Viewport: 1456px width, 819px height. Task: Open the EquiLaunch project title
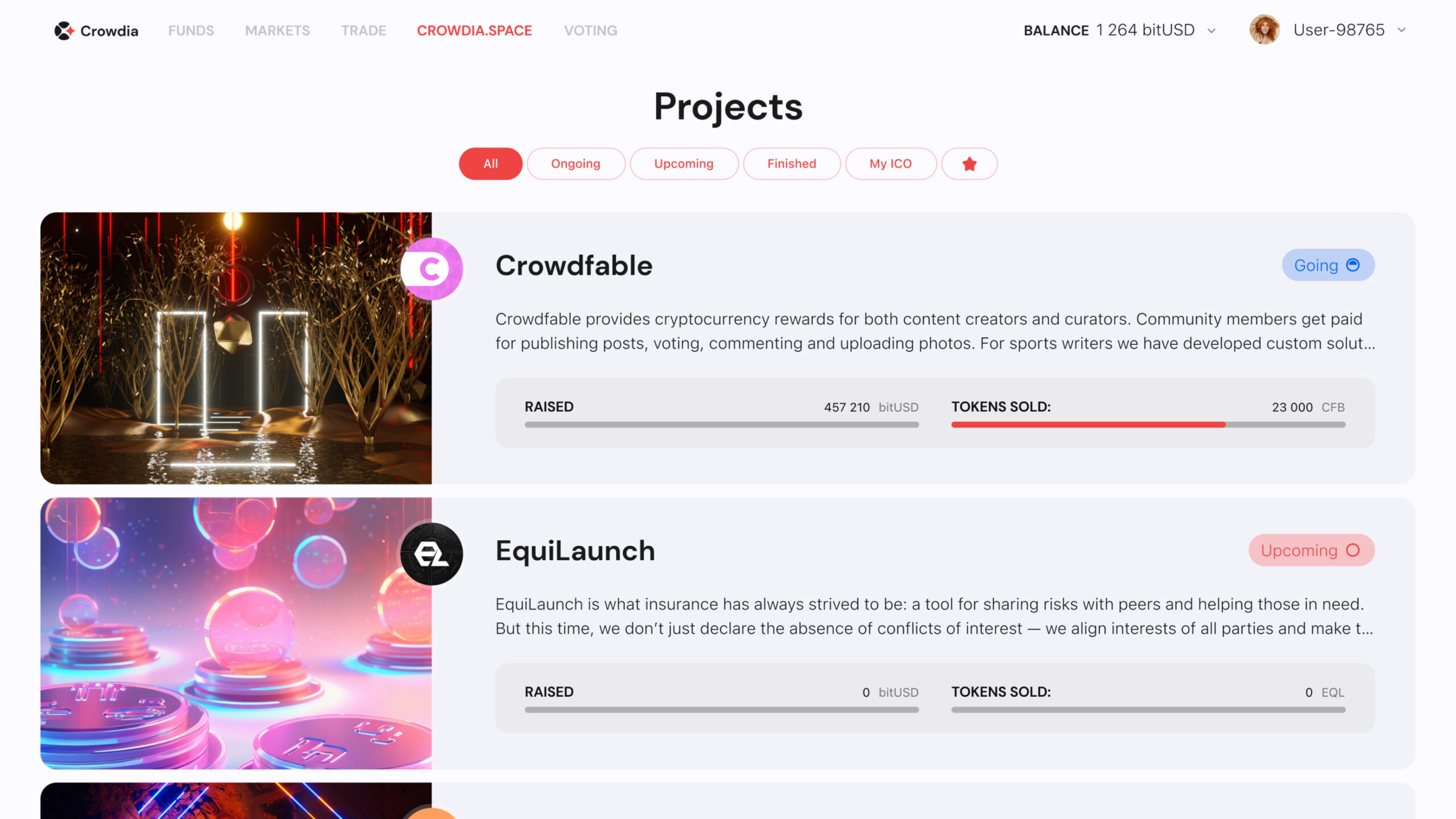[575, 551]
